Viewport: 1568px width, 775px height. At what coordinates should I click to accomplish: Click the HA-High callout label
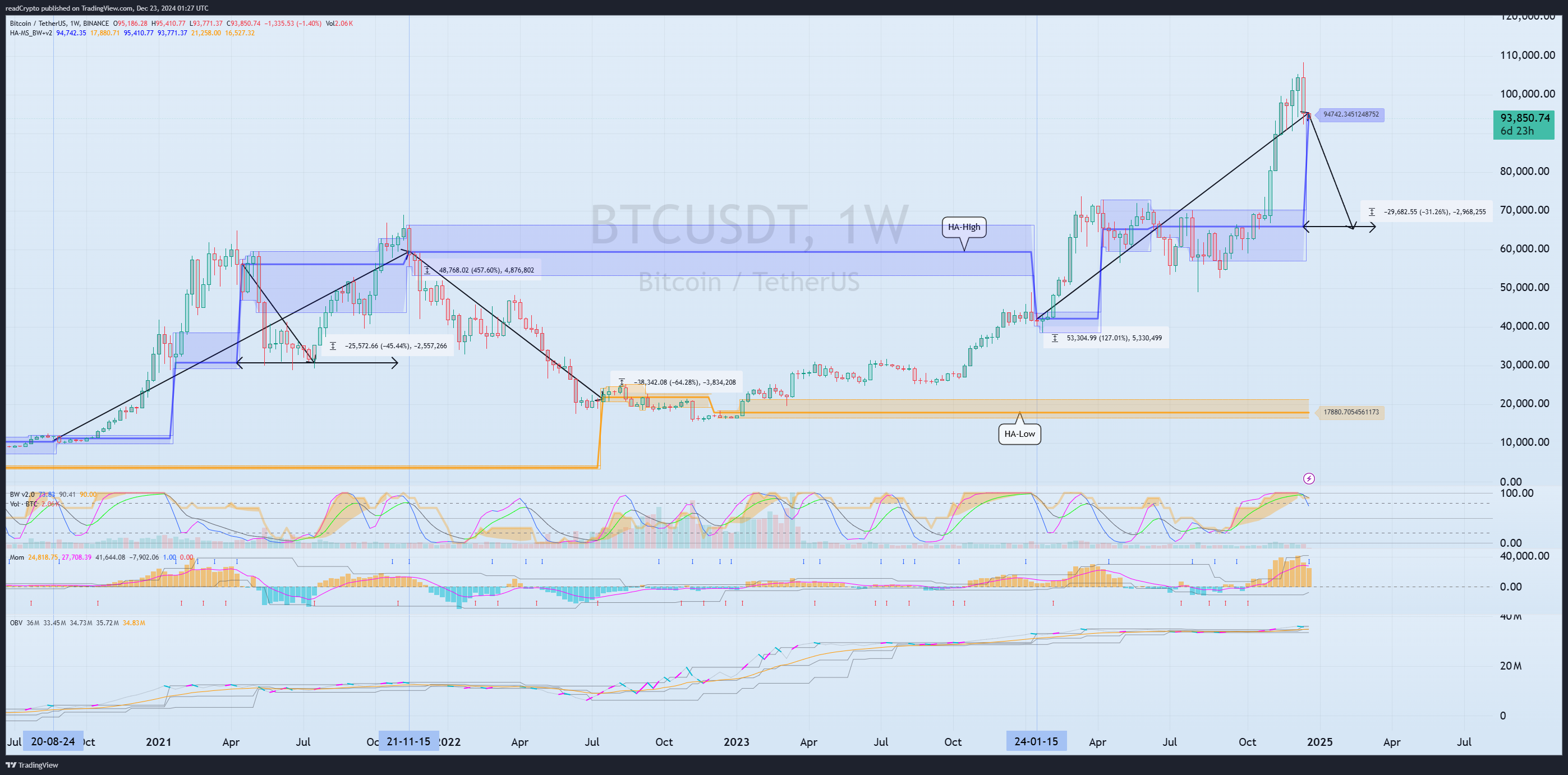pyautogui.click(x=964, y=227)
